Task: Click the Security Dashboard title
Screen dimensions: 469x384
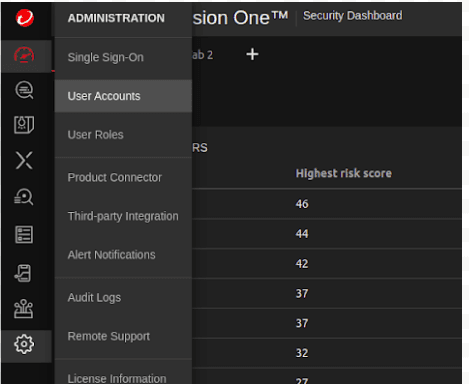Action: 352,16
